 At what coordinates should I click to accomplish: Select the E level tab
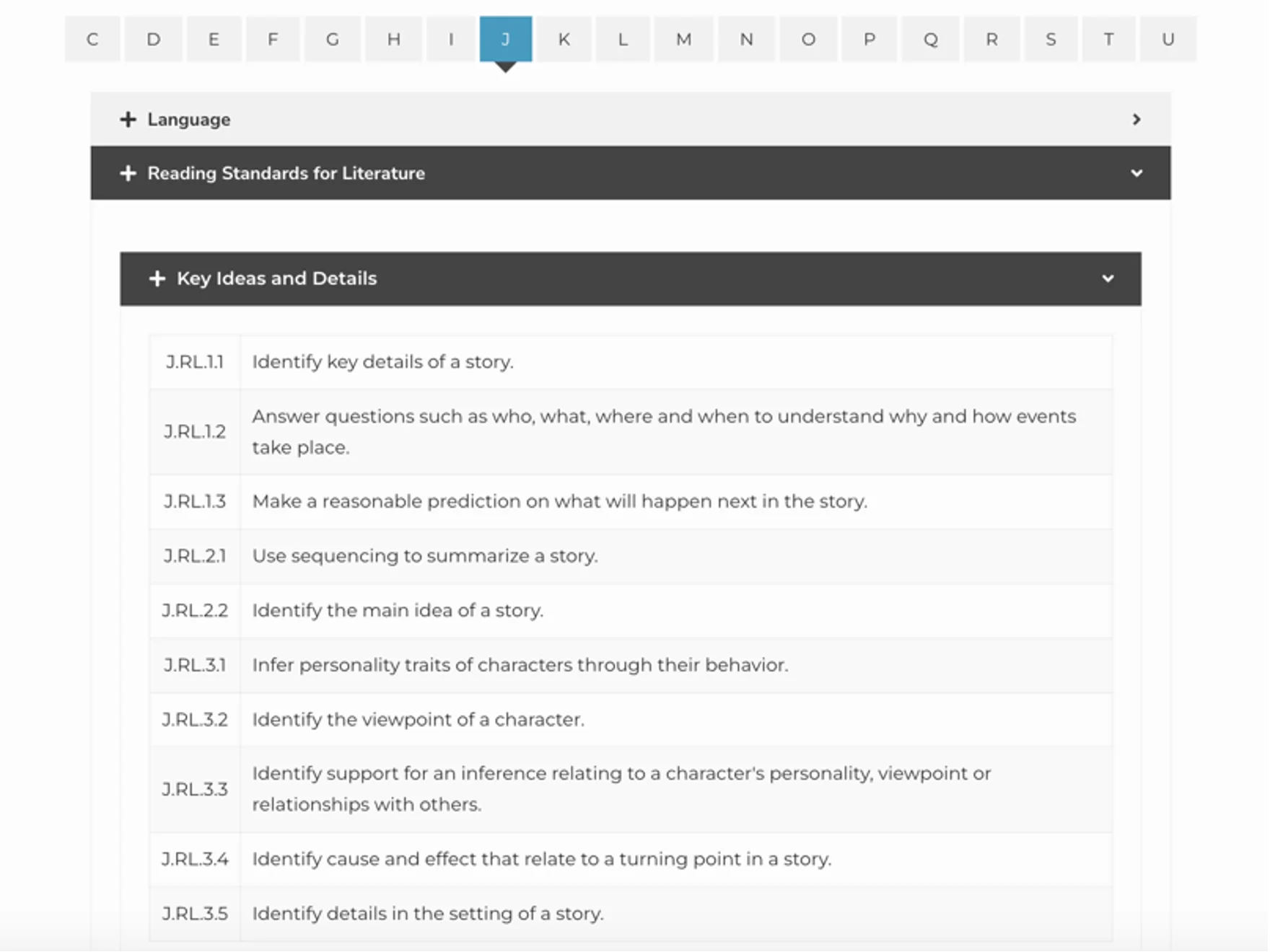point(214,39)
